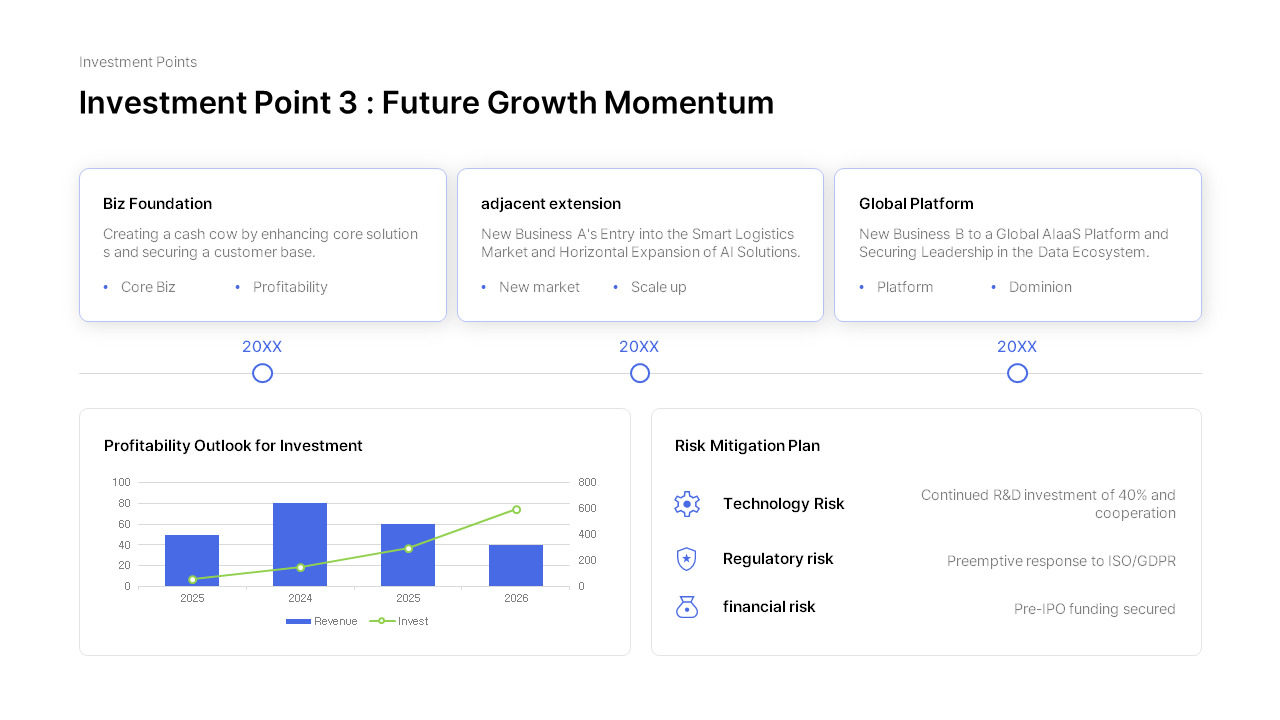Select the "adjacent extension" card heading
This screenshot has width=1280, height=720.
551,204
